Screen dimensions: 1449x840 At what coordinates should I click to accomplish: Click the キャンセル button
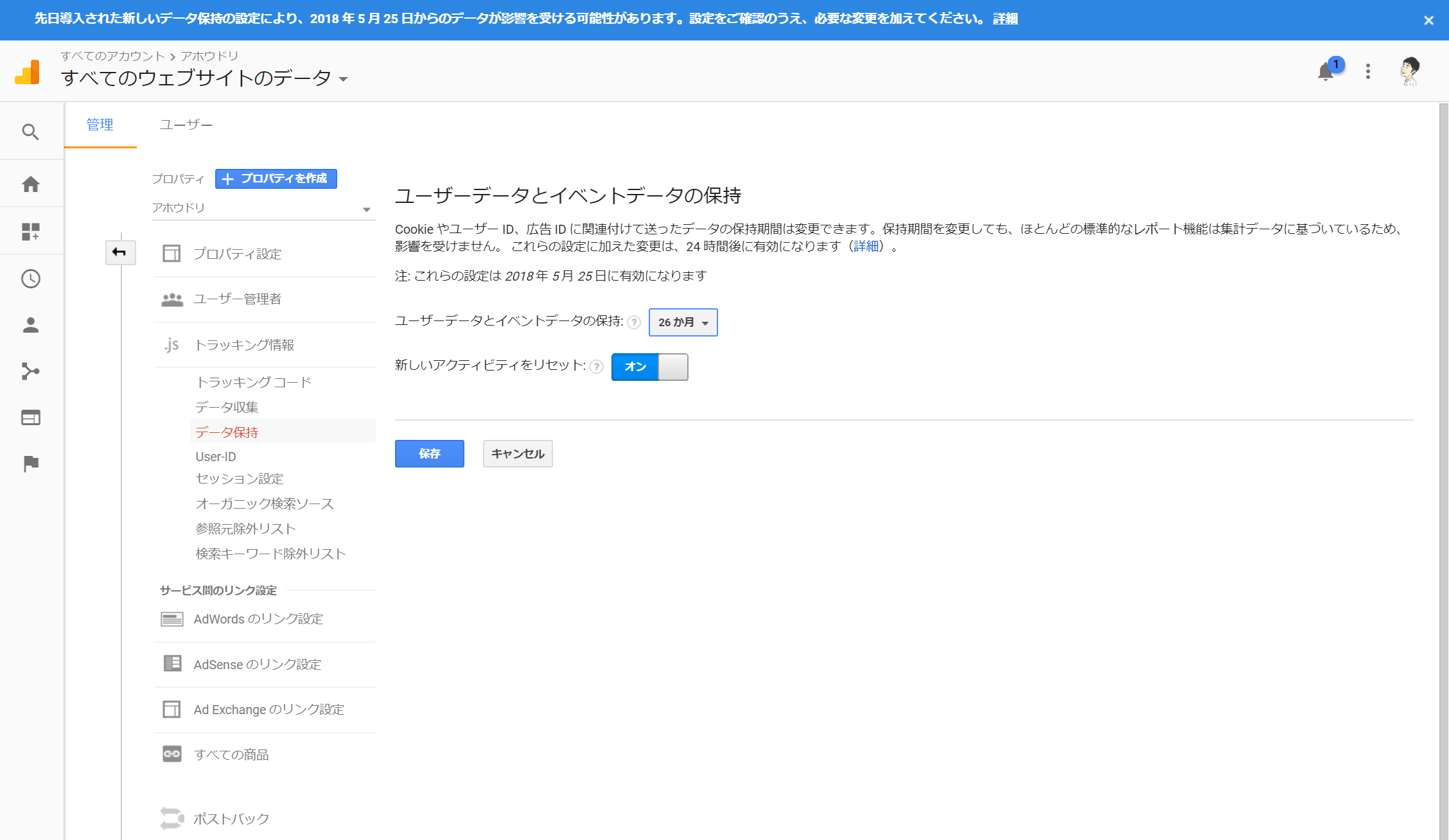(518, 454)
